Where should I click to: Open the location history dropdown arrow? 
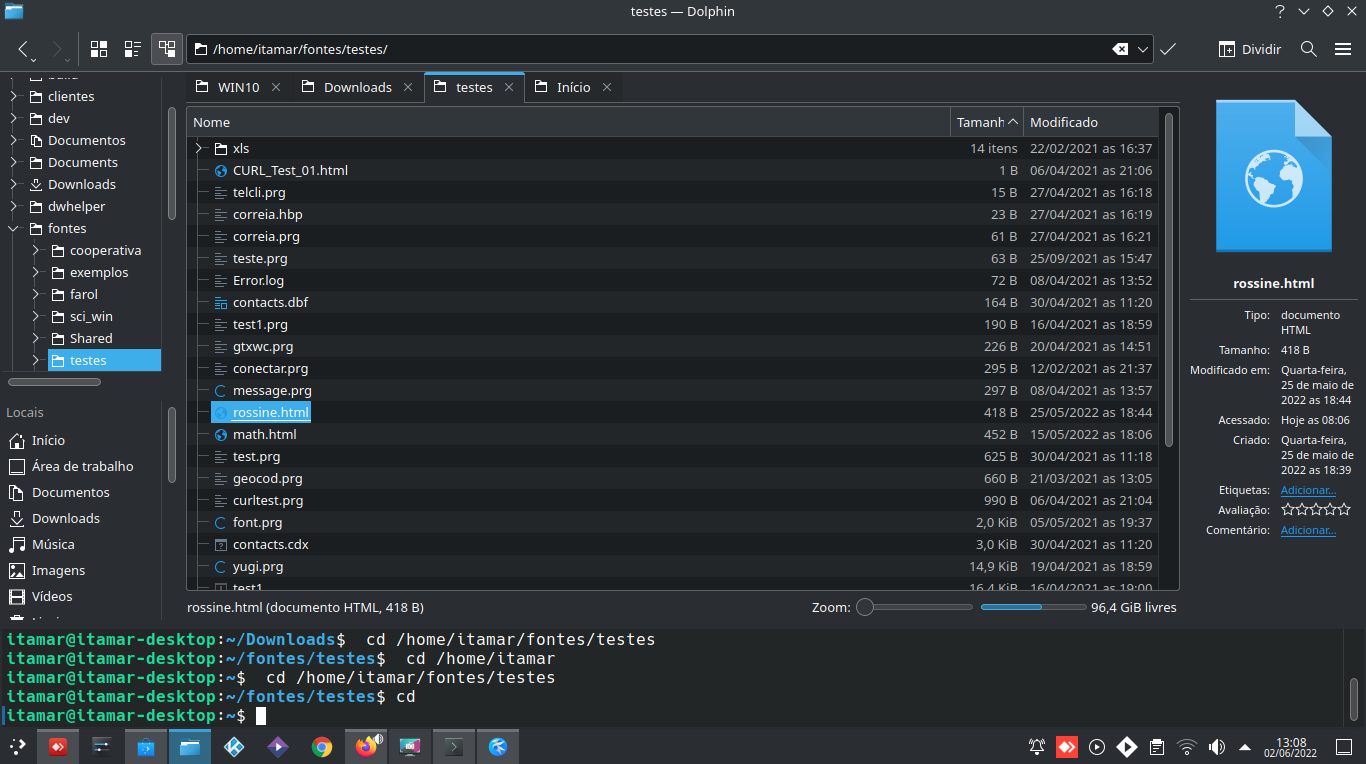tap(1142, 49)
